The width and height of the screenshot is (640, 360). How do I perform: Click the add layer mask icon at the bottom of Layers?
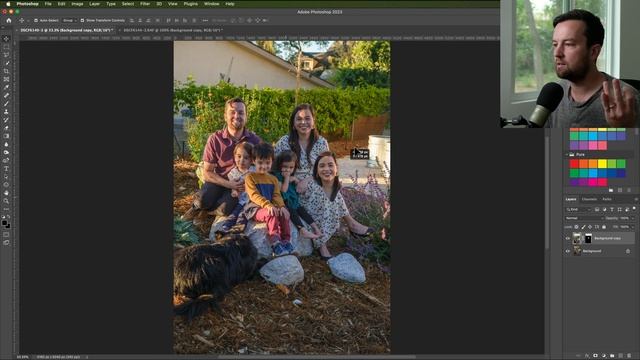[595, 356]
